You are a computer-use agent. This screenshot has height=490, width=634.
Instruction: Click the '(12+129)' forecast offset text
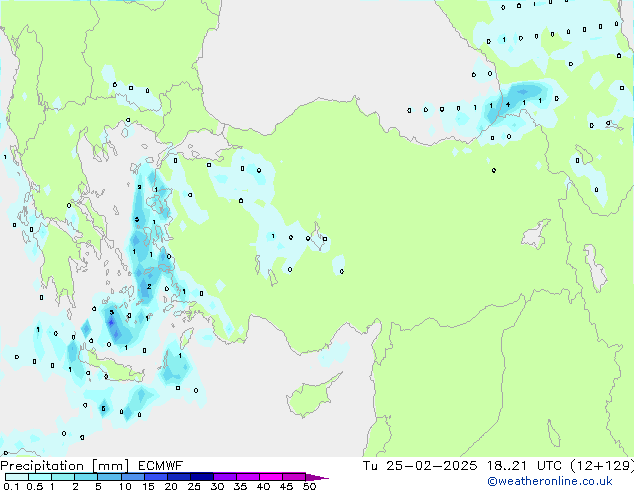602,466
